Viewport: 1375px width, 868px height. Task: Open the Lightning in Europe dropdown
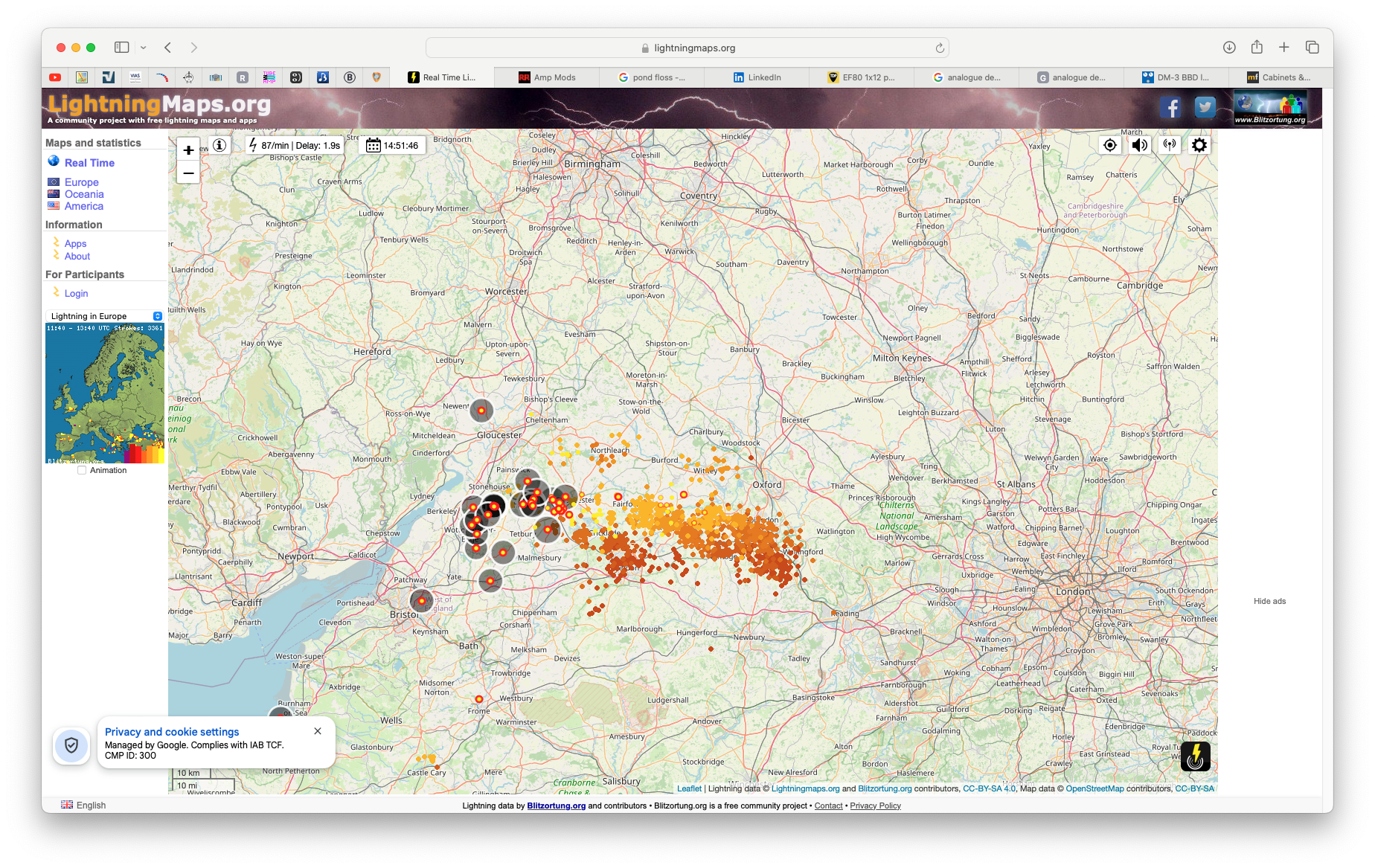[104, 316]
